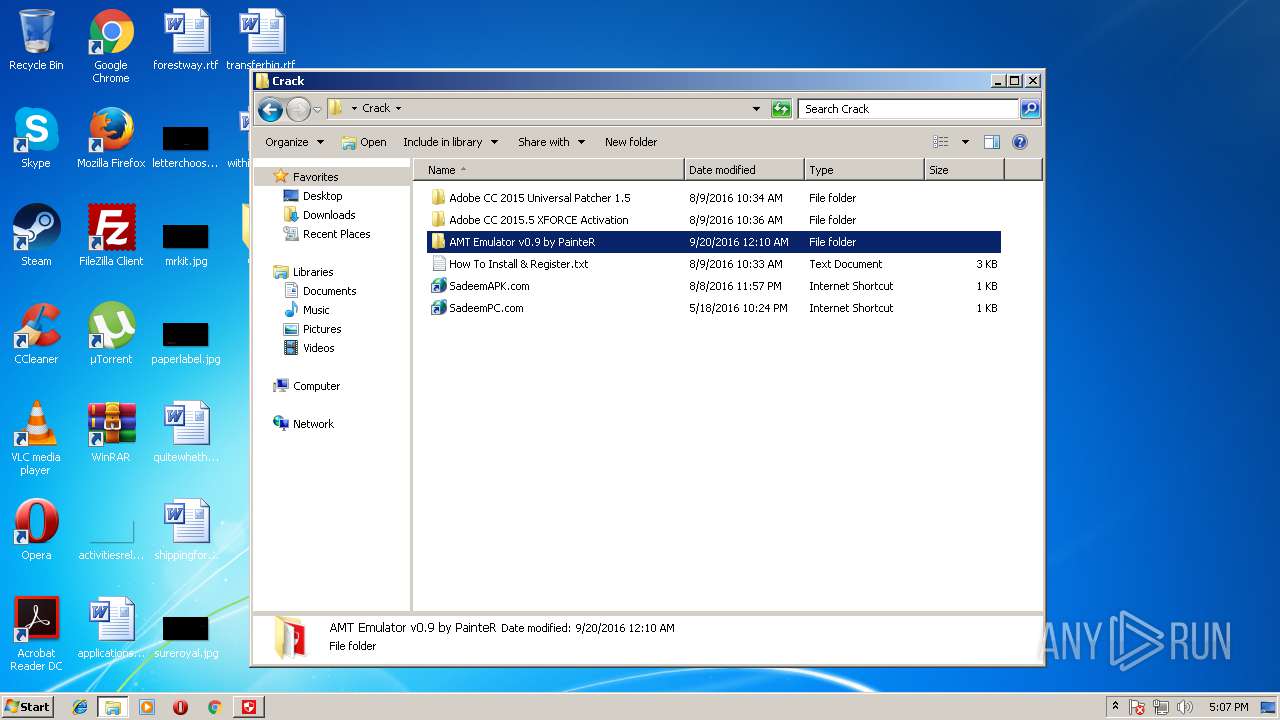Screen dimensions: 1280x720
Task: Expand the Share with dropdown
Action: pos(551,142)
